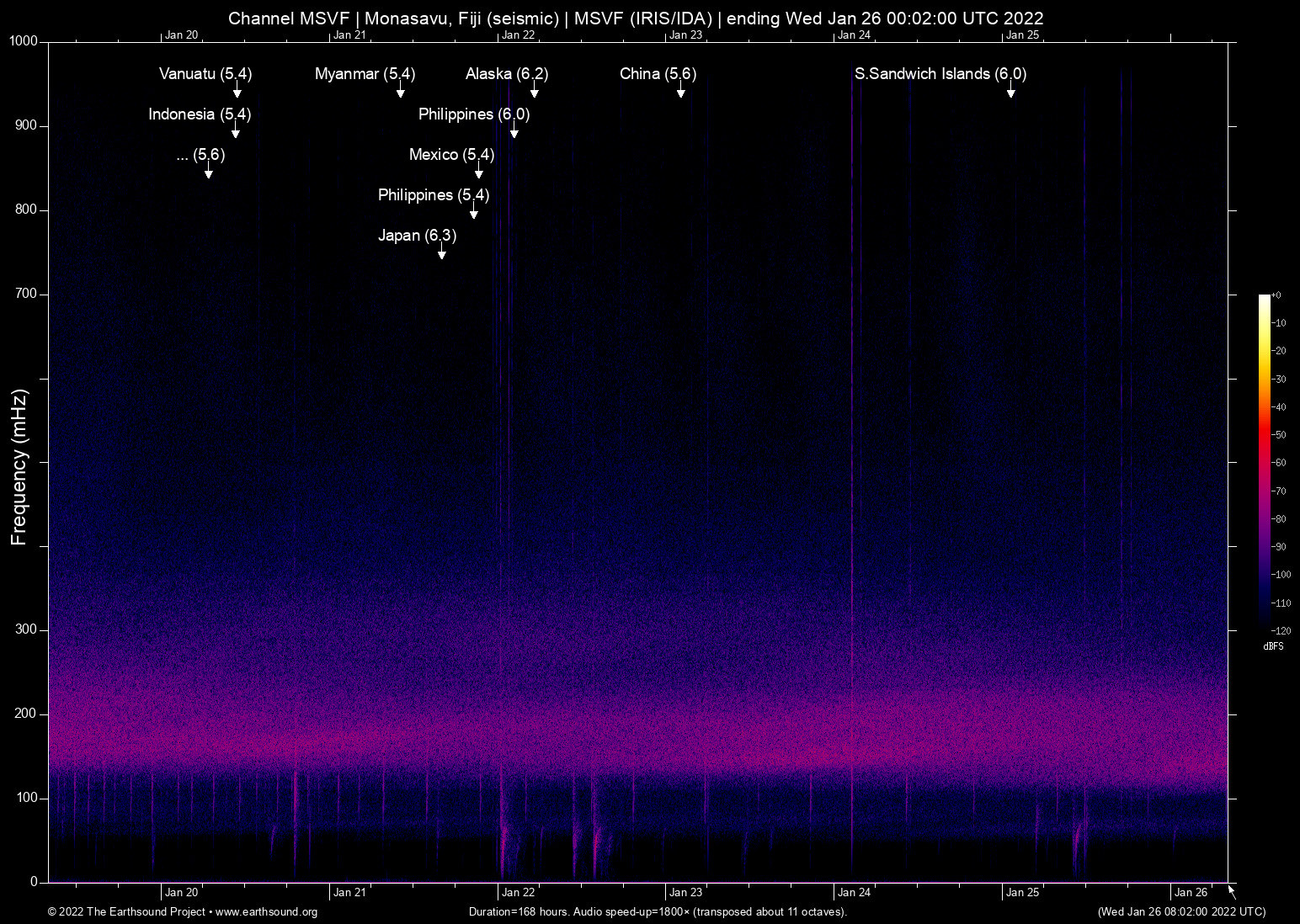1300x924 pixels.
Task: Click Jan 22 on the bottom time axis
Action: (x=518, y=893)
